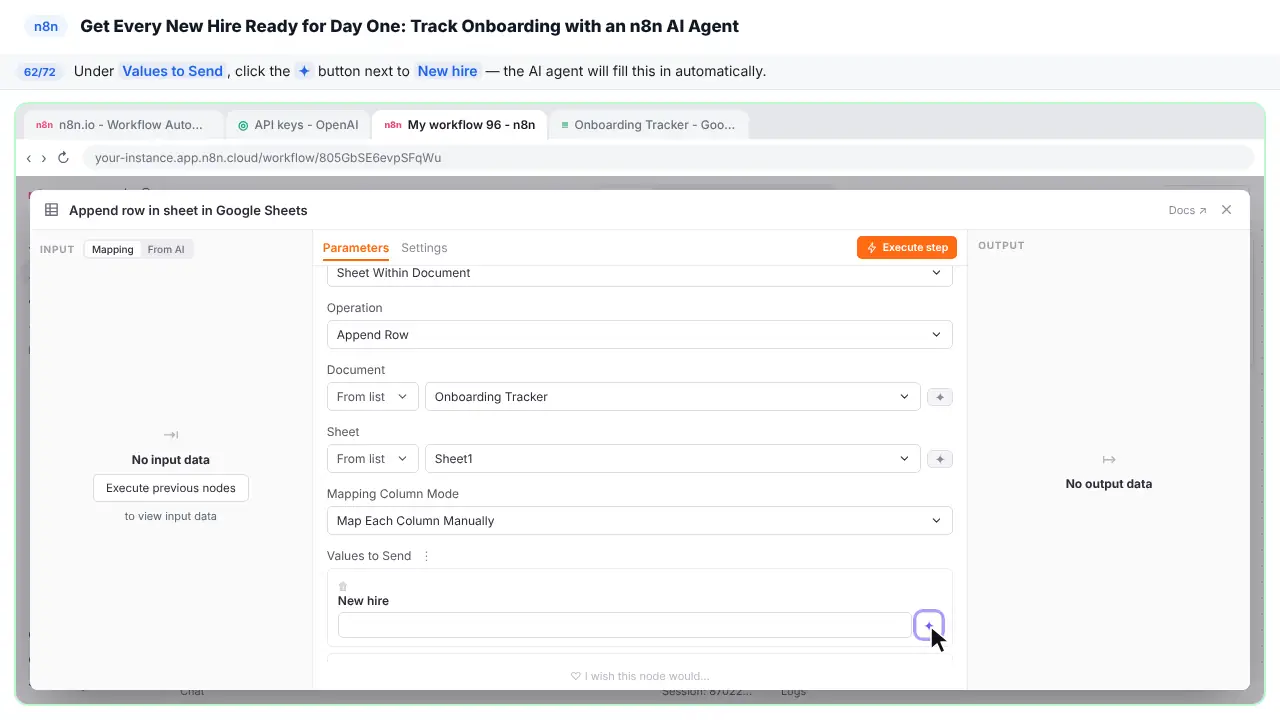Open the Operation dropdown showing Append Row
This screenshot has height=720, width=1280.
(x=640, y=335)
